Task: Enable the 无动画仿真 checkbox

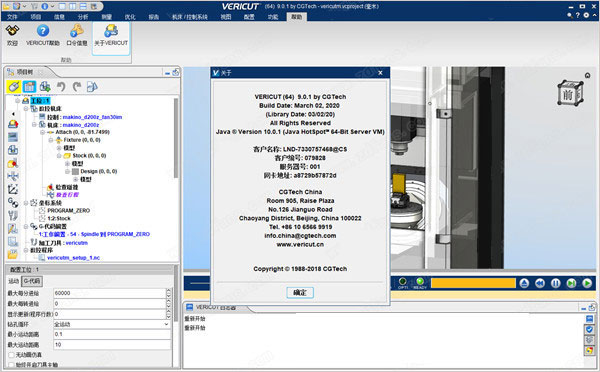Action: click(x=11, y=355)
